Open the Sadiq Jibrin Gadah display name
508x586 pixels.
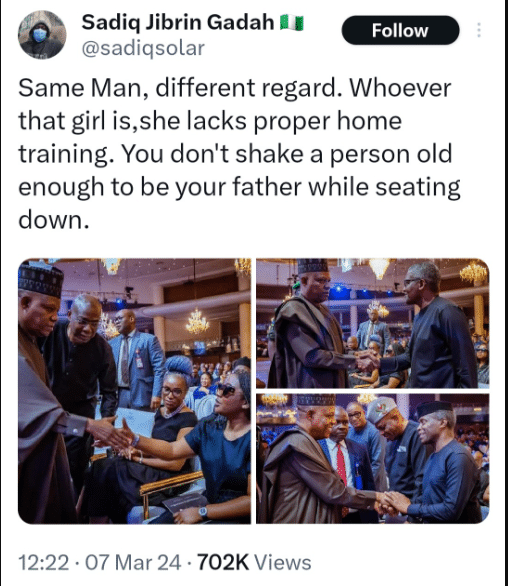tap(178, 22)
